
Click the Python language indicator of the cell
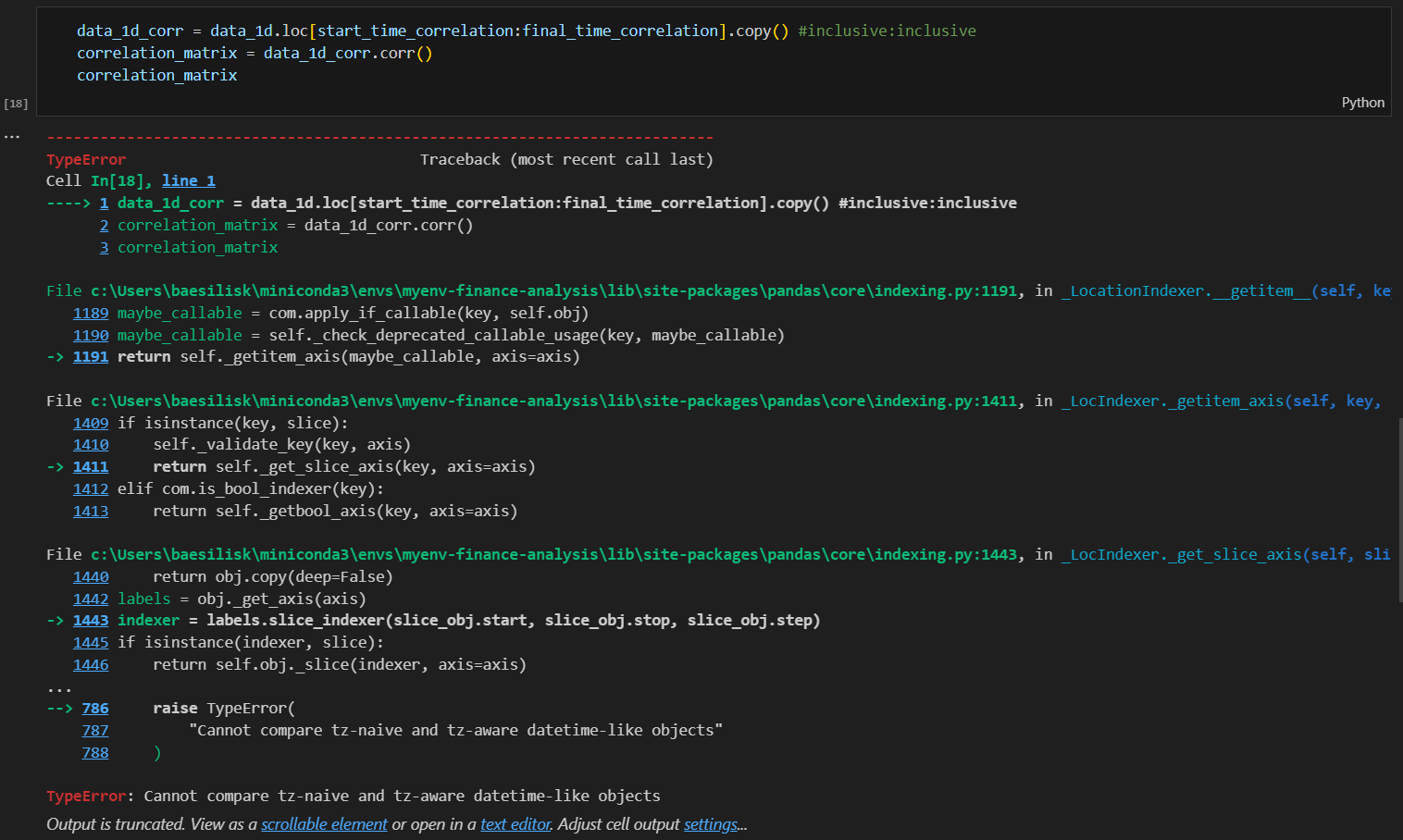tap(1363, 103)
